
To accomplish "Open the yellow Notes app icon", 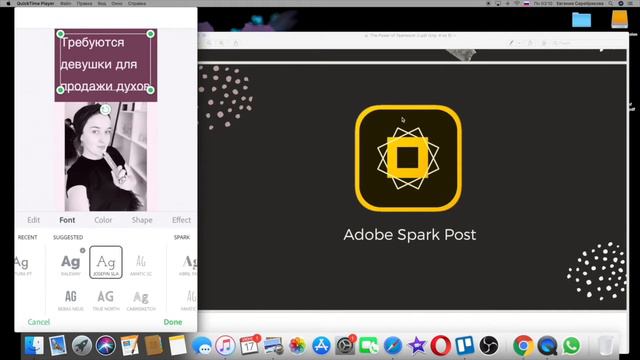I will click(178, 346).
